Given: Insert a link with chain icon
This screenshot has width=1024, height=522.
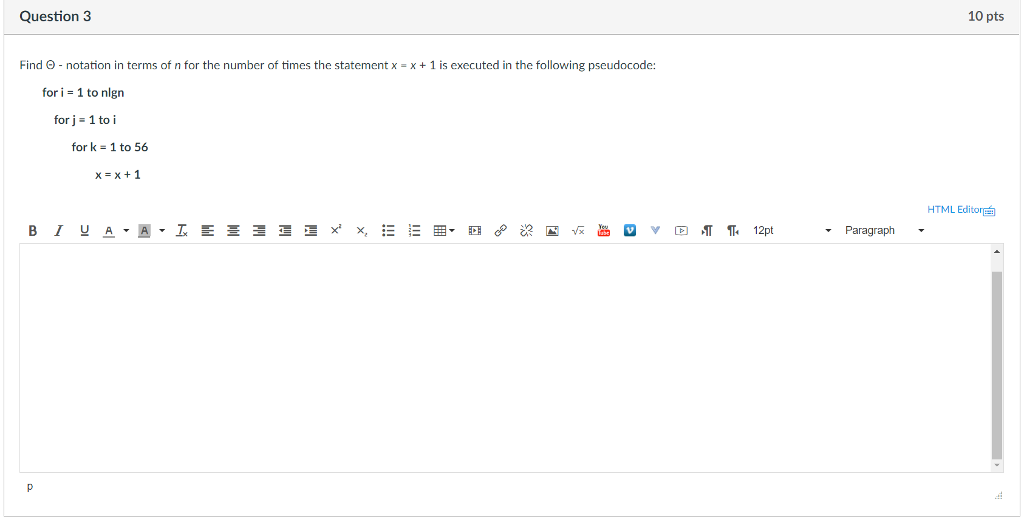Looking at the screenshot, I should (x=501, y=231).
